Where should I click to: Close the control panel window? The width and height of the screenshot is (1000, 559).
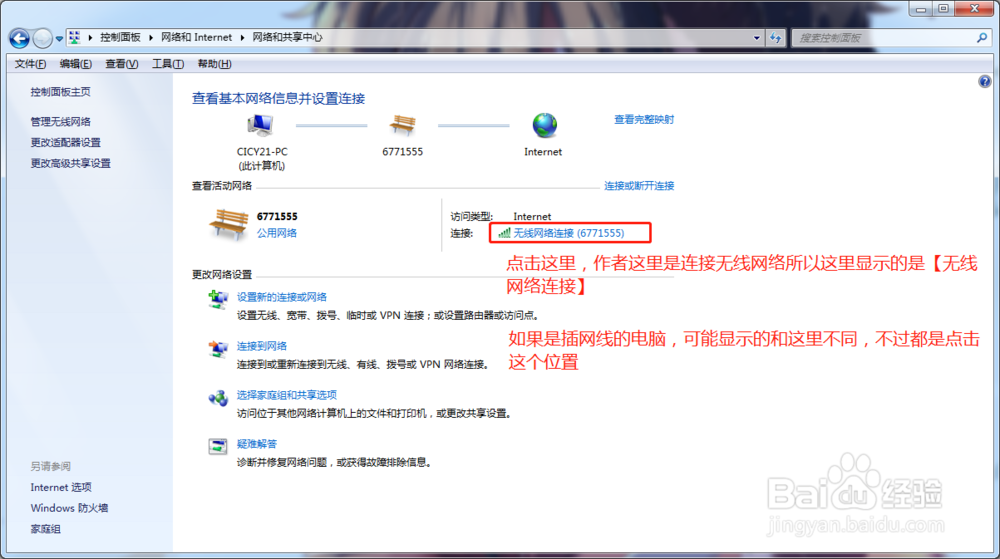tap(974, 9)
